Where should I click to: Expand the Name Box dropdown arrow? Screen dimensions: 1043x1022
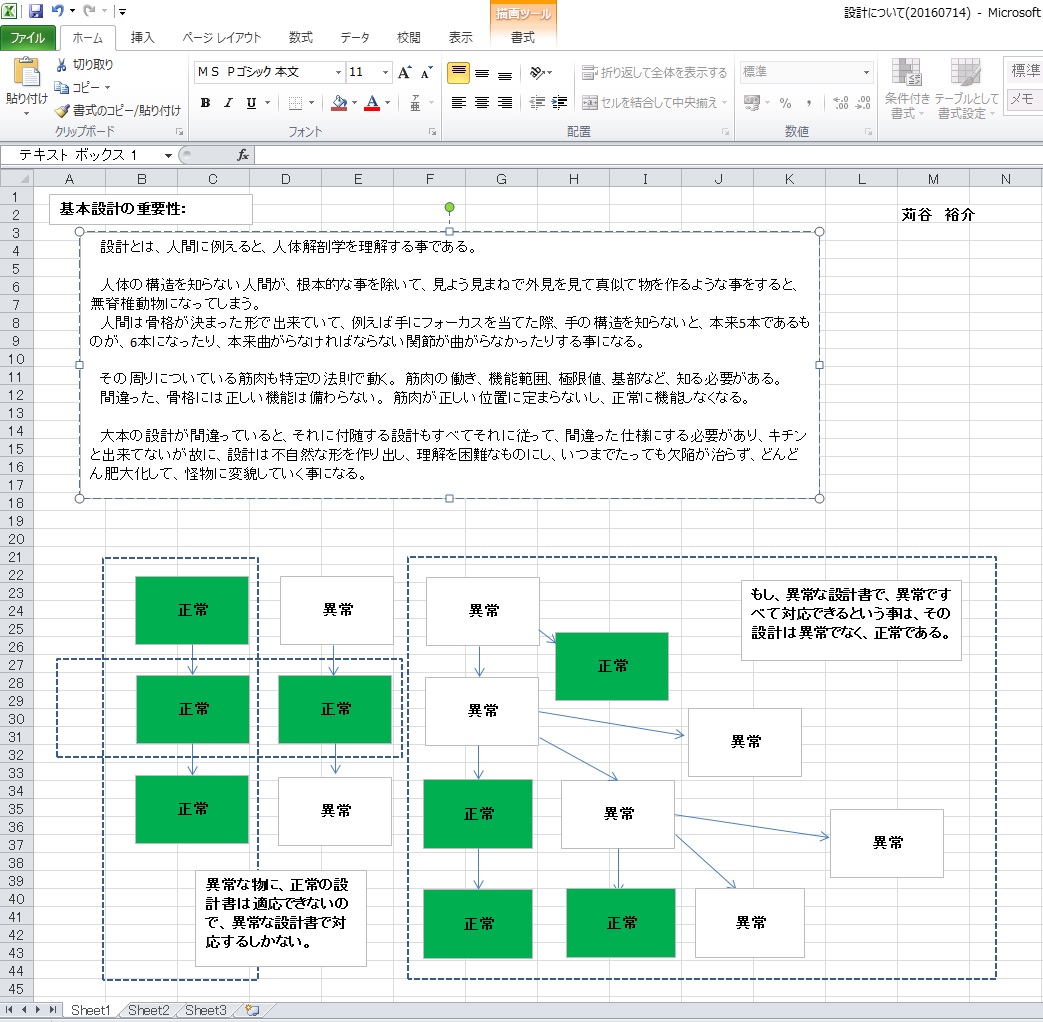pos(166,155)
